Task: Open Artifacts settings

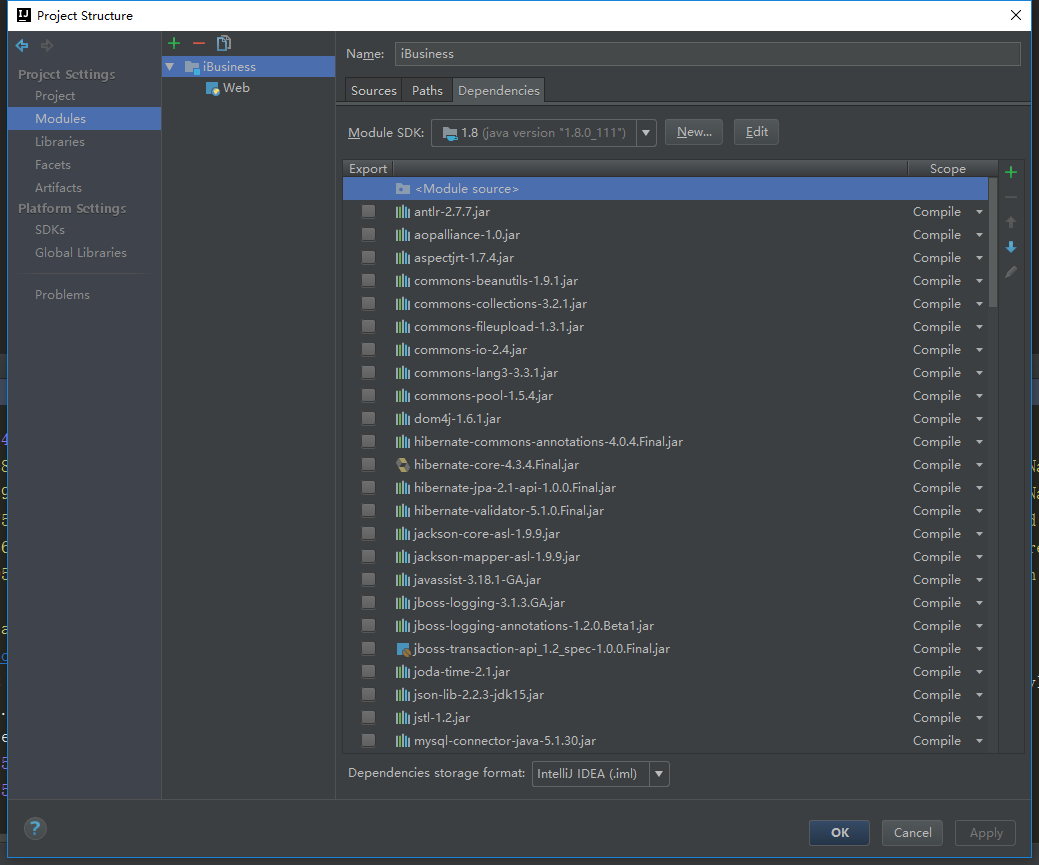Action: pos(58,188)
